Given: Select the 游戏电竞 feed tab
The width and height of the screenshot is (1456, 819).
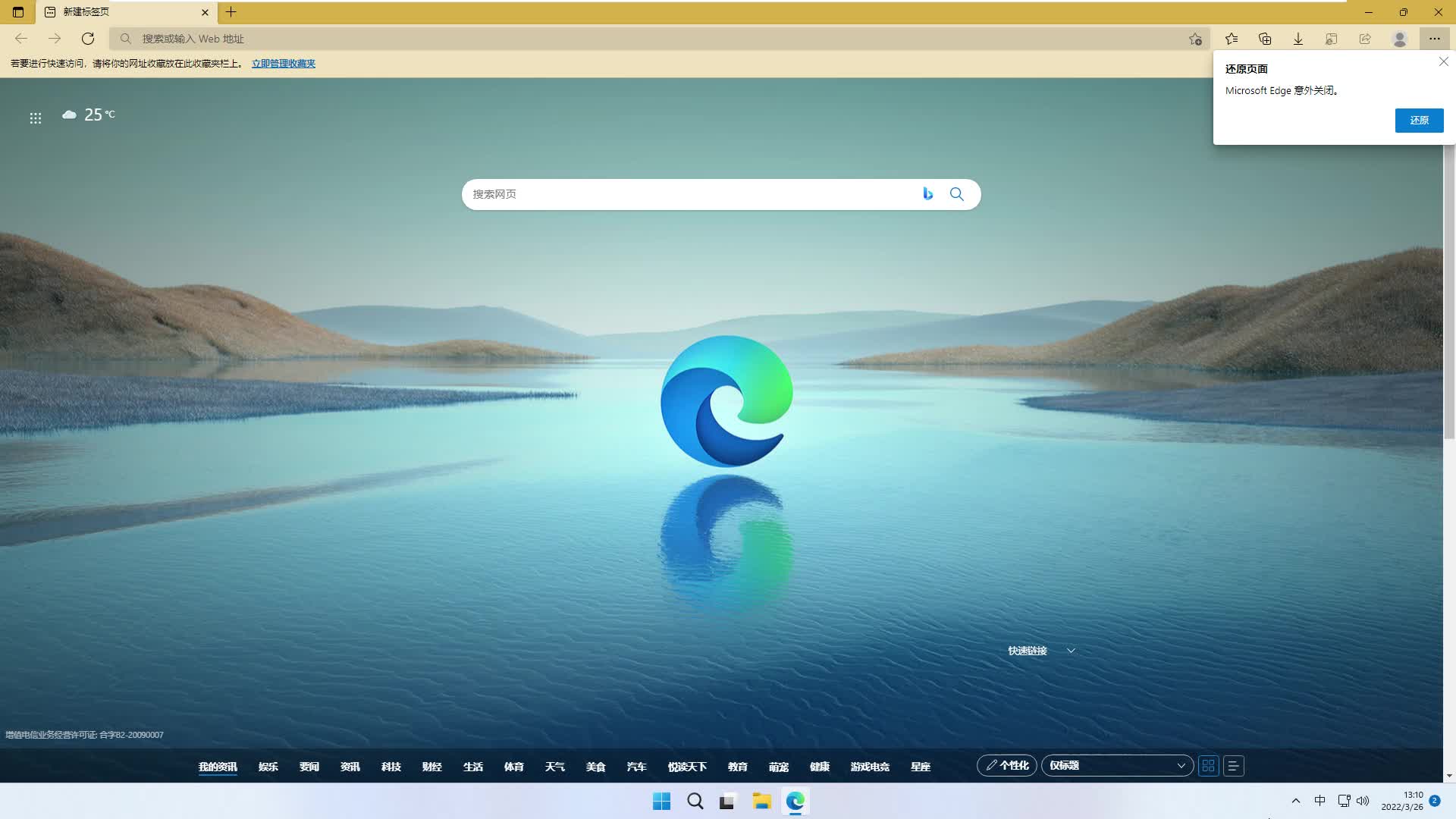Looking at the screenshot, I should tap(870, 767).
